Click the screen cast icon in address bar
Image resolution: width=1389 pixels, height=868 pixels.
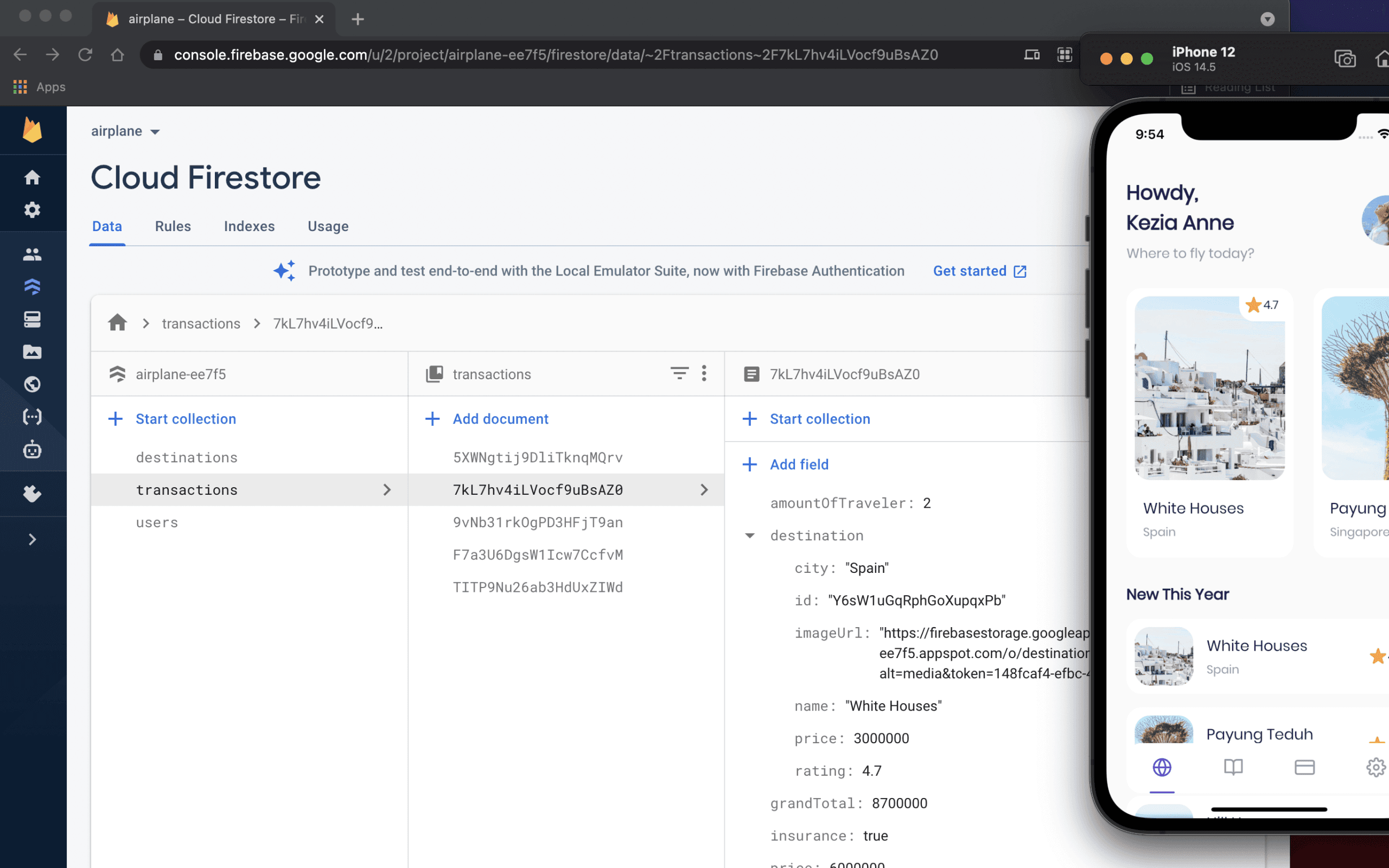click(1031, 55)
